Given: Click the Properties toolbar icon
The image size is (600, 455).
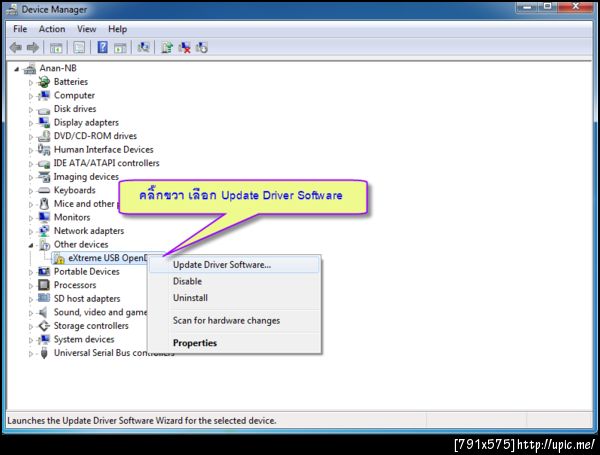Looking at the screenshot, I should coord(79,48).
